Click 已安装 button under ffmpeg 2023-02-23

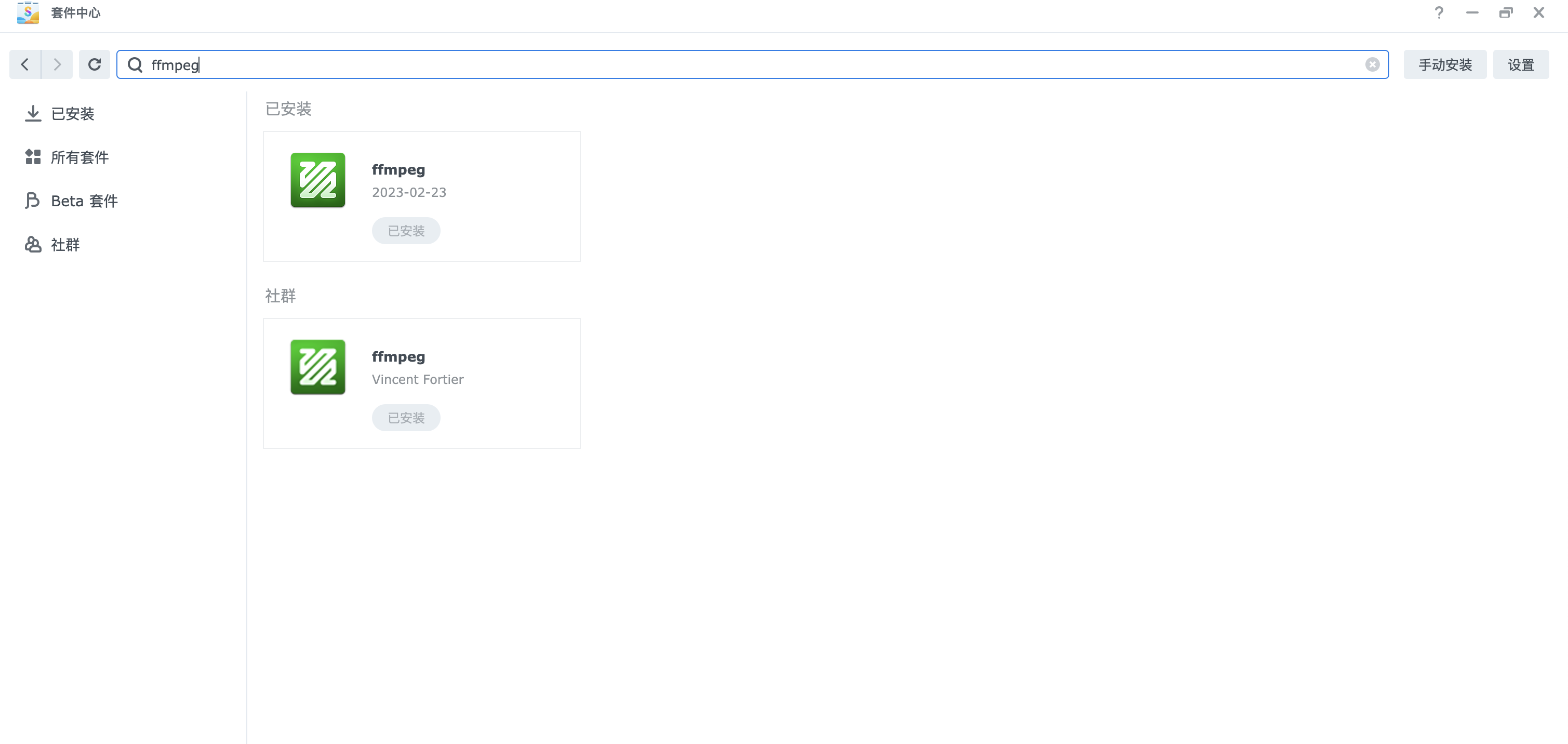pos(406,231)
